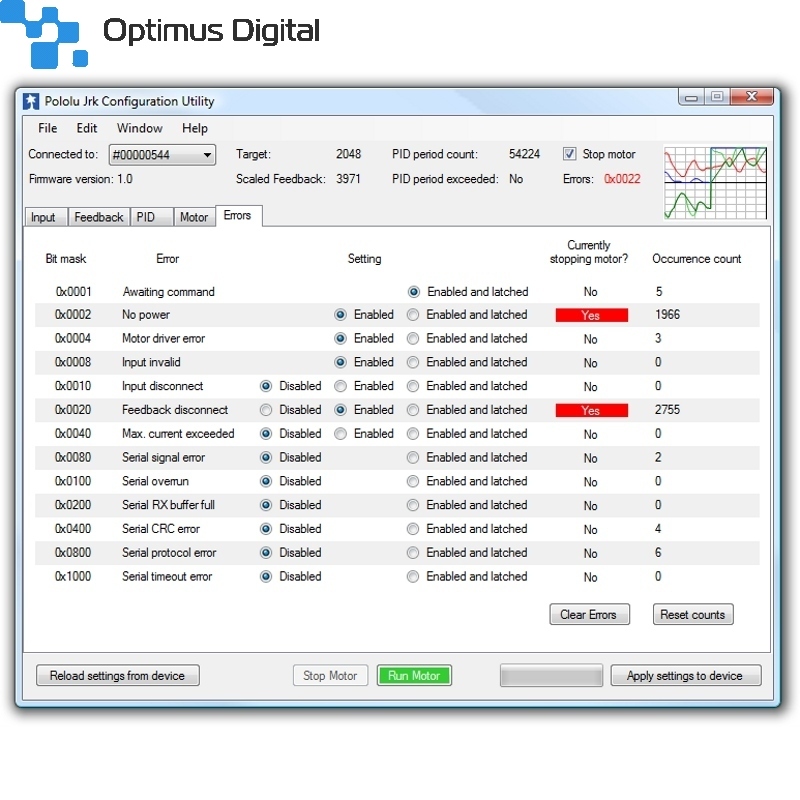Click the Scaled Feedback value 3971
The width and height of the screenshot is (800, 800).
[348, 179]
